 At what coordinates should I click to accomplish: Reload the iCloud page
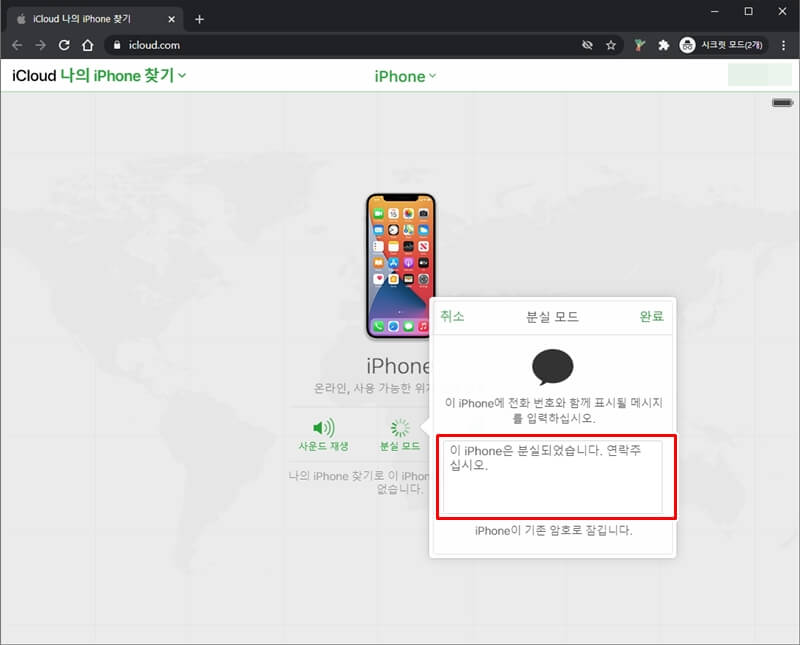point(64,45)
